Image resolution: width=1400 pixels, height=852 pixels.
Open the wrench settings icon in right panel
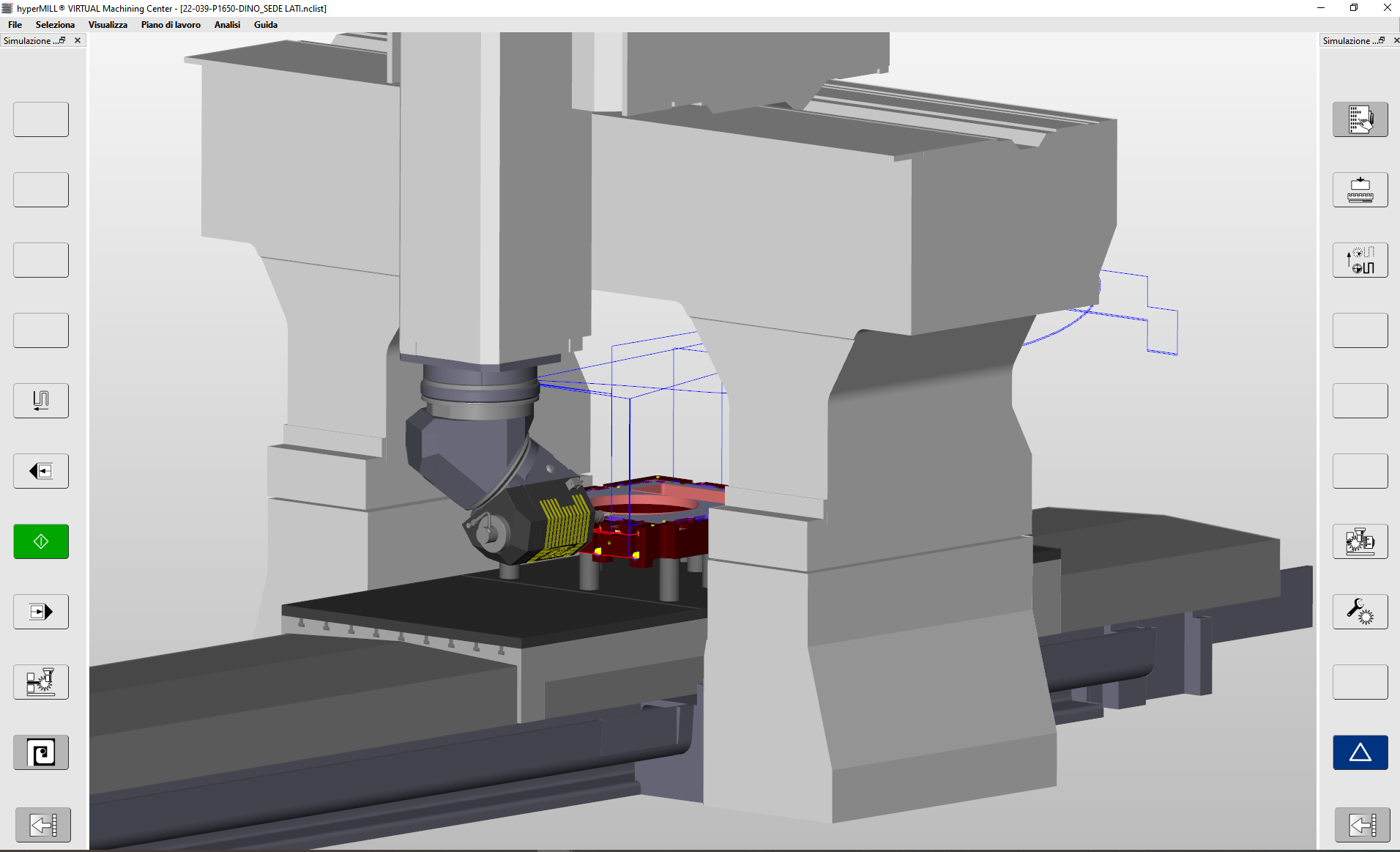(1360, 612)
